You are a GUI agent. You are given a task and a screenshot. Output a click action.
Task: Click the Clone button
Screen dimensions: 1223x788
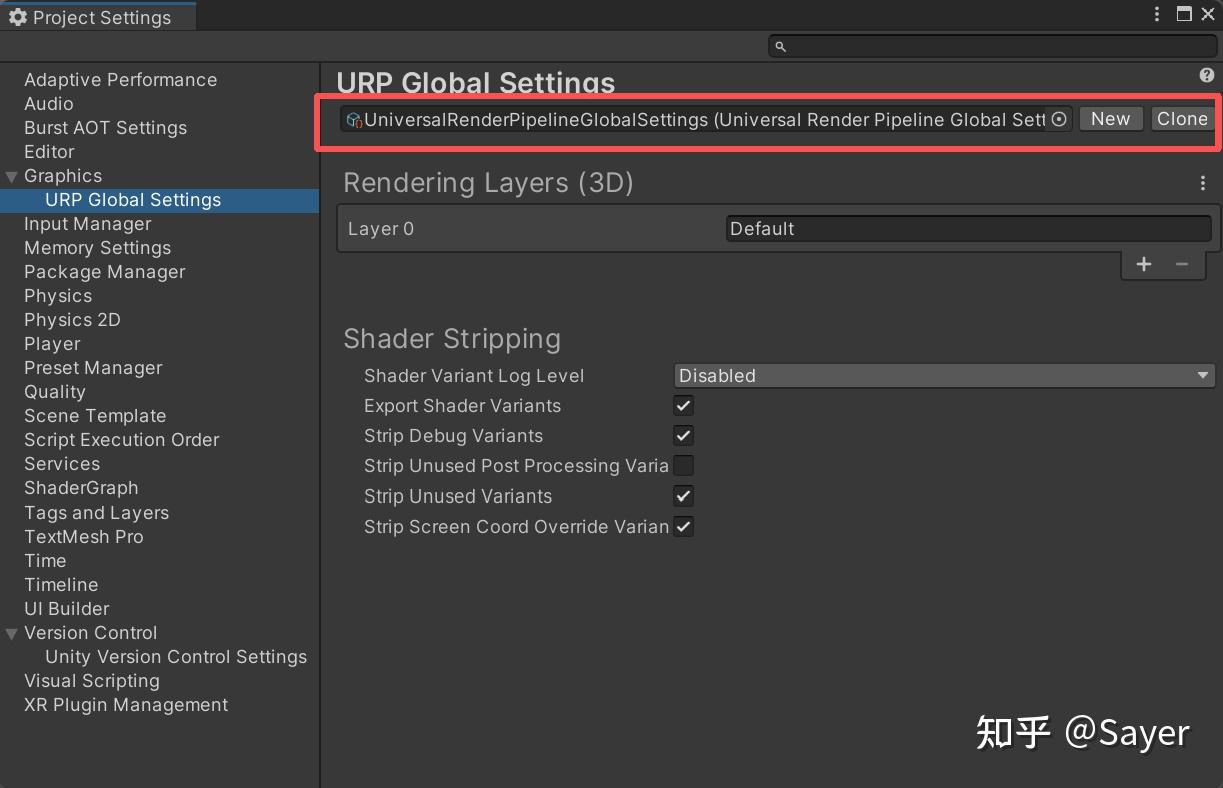pos(1182,119)
